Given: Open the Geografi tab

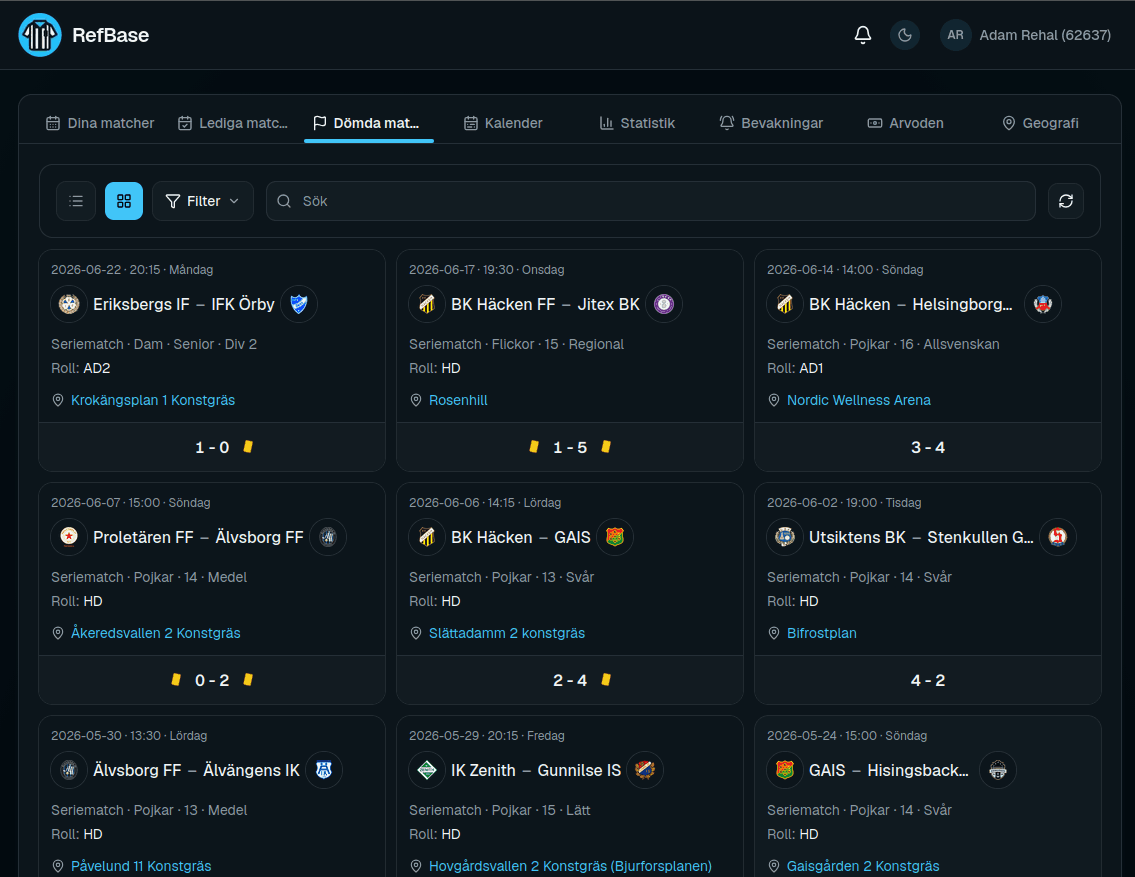Looking at the screenshot, I should point(1040,123).
